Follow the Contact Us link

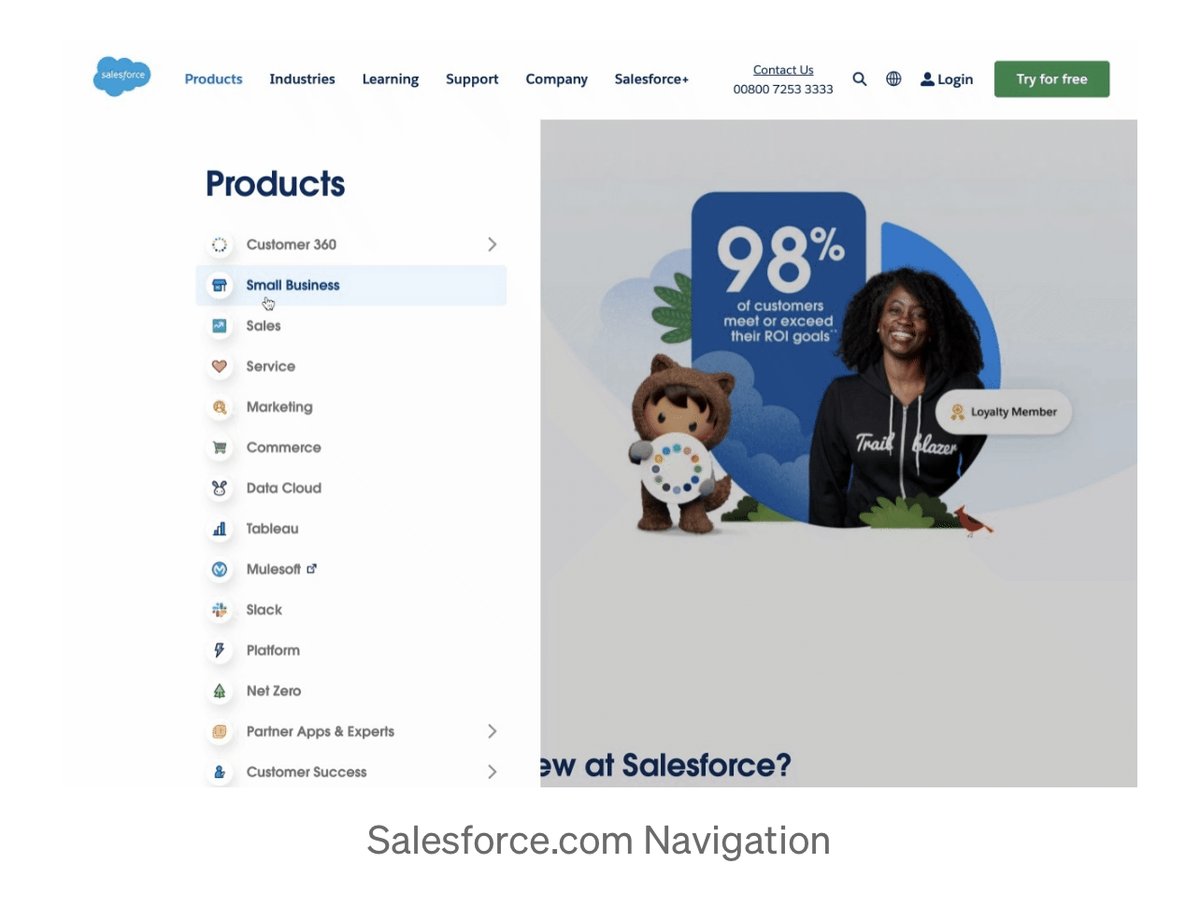click(x=783, y=70)
